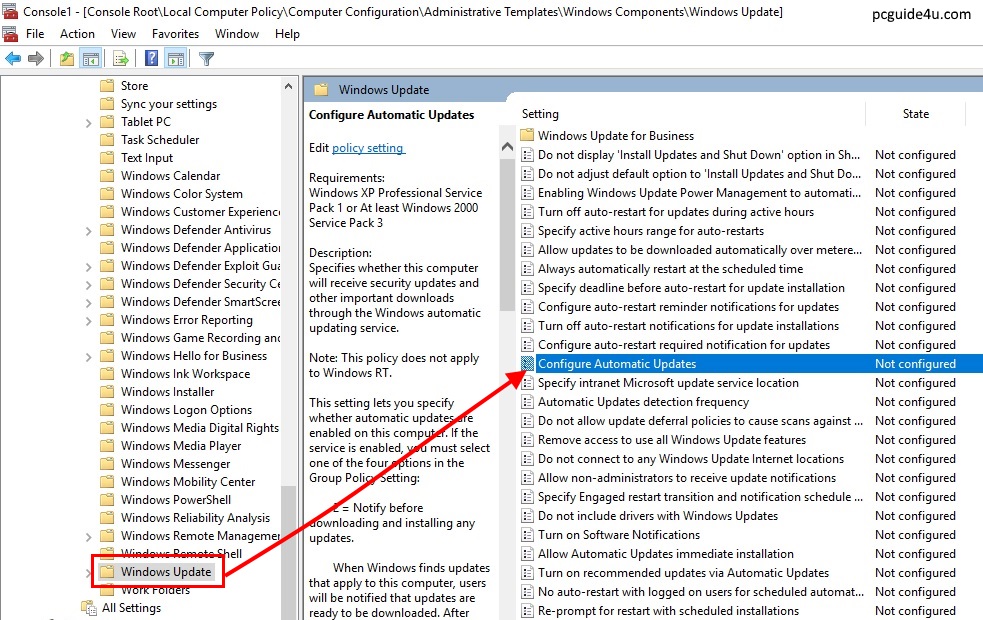Image resolution: width=983 pixels, height=620 pixels.
Task: Click the Export List toolbar icon
Action: pos(120,58)
